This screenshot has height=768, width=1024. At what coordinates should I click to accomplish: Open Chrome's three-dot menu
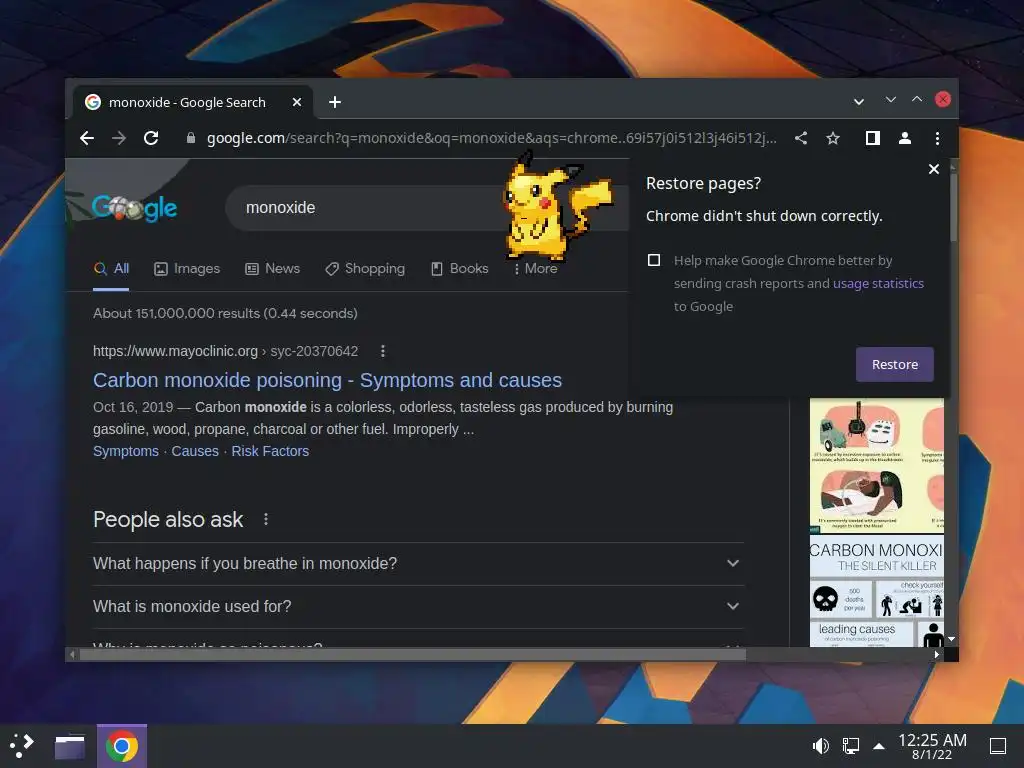click(x=937, y=138)
